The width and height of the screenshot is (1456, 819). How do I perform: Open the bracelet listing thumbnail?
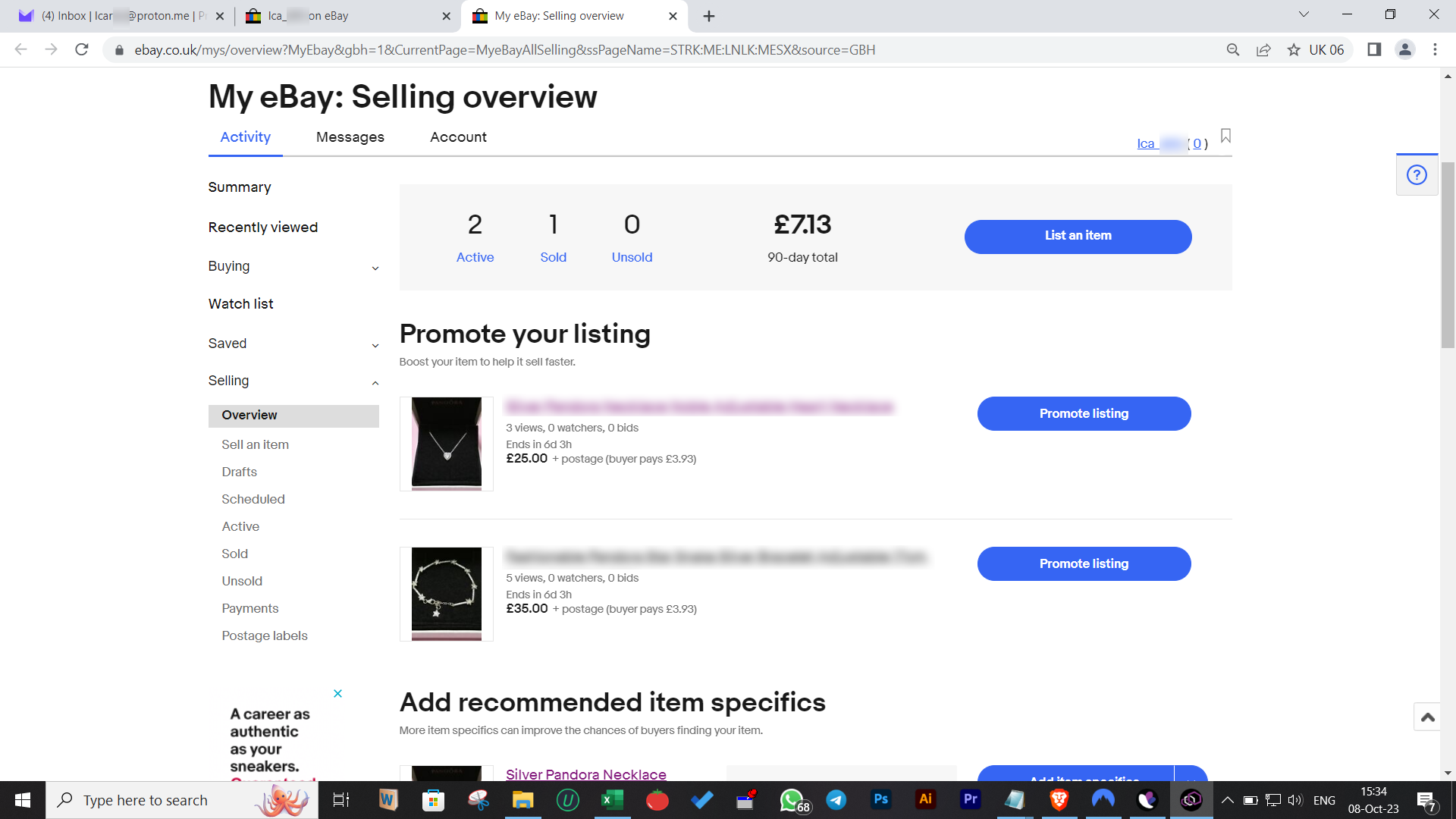coord(446,594)
